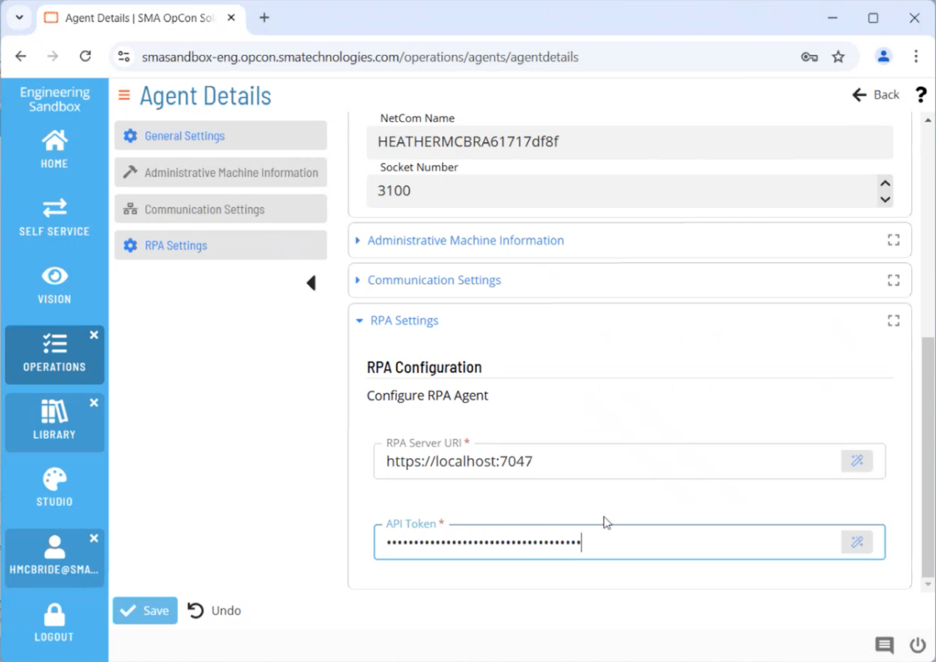936x662 pixels.
Task: Open the chat comment icon at bottom right
Action: point(885,645)
